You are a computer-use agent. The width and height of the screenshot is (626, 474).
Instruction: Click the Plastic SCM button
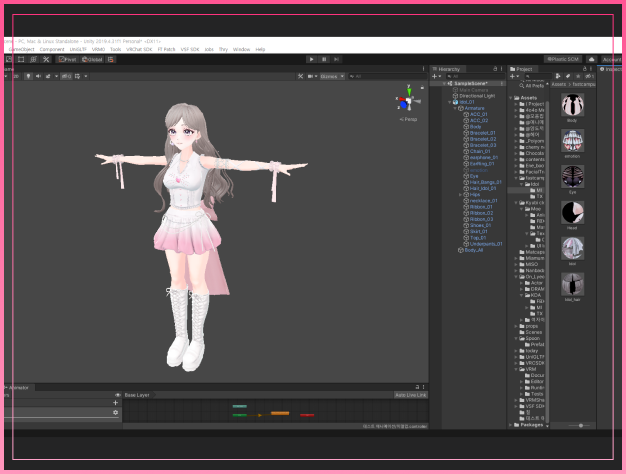click(563, 59)
